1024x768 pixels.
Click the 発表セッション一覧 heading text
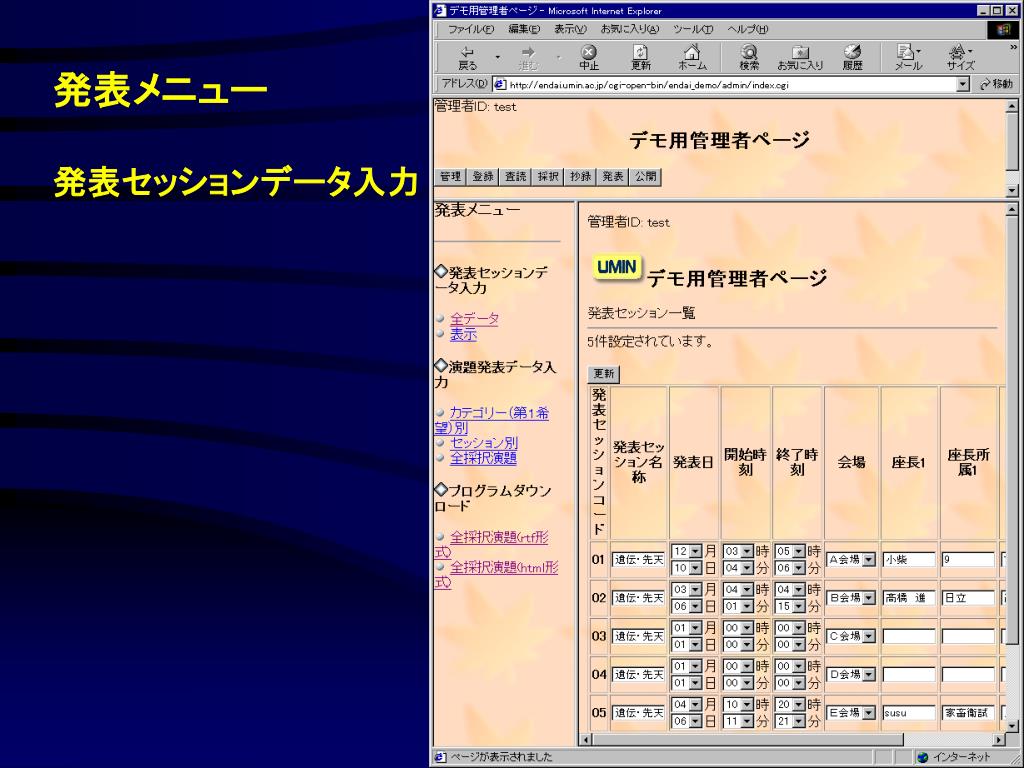point(641,313)
